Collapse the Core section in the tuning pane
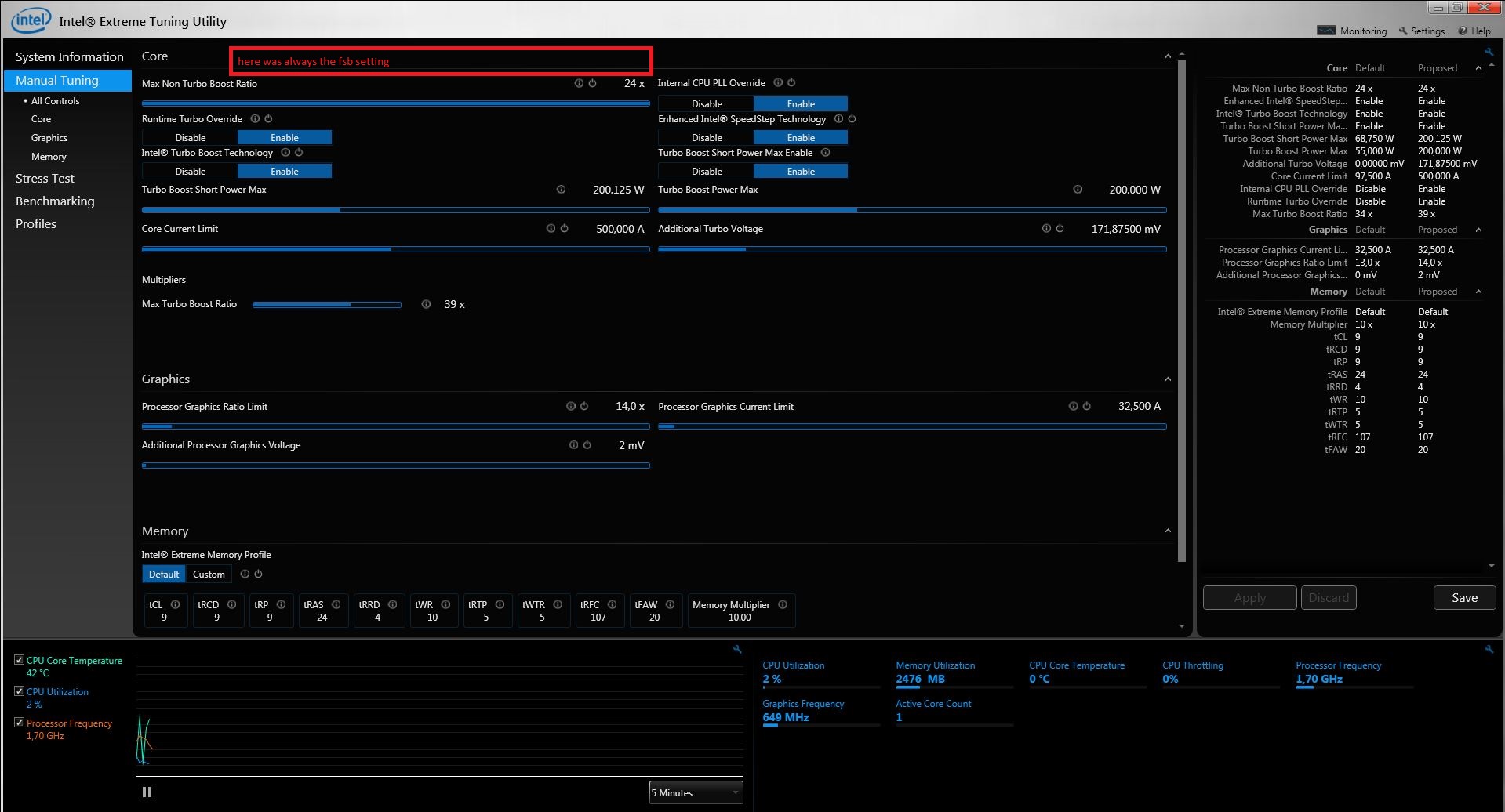The image size is (1505, 812). coord(1168,56)
